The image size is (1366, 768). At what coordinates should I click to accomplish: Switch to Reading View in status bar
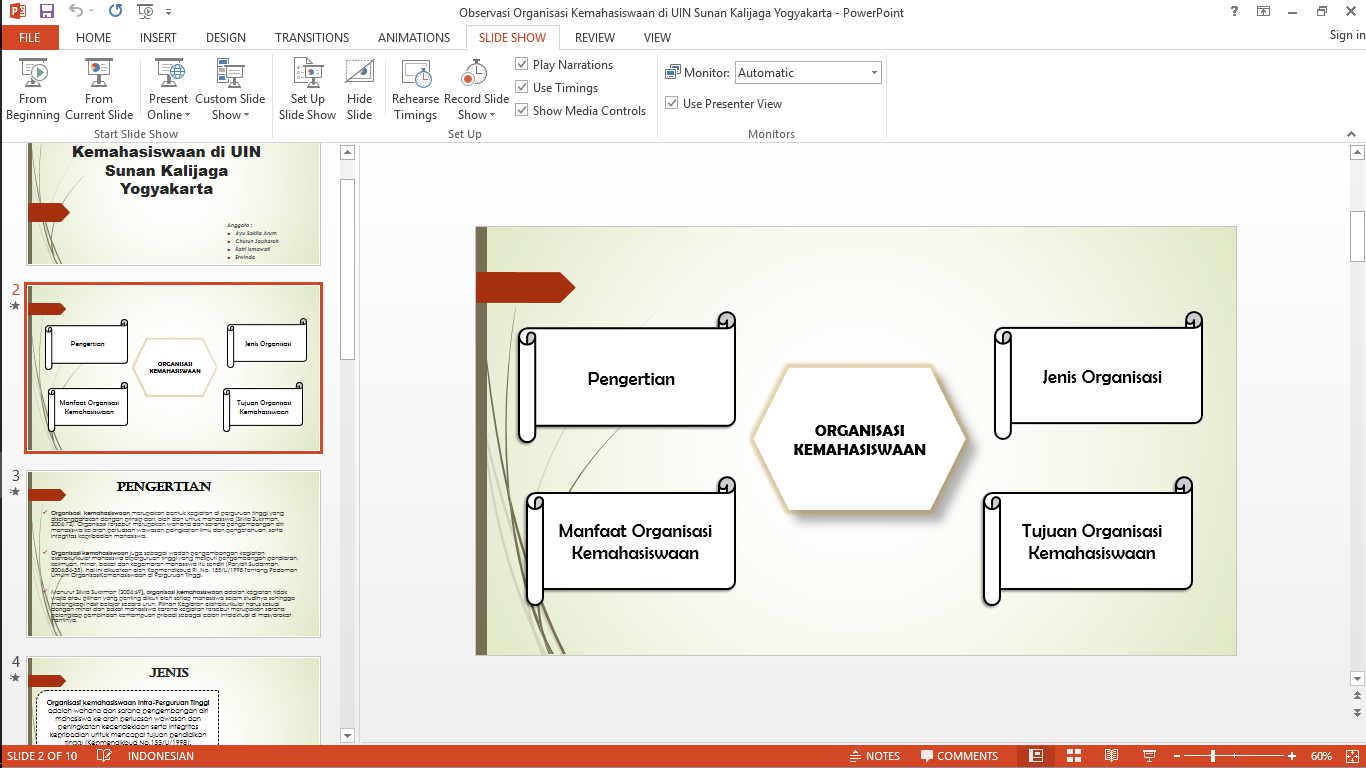(x=1111, y=755)
